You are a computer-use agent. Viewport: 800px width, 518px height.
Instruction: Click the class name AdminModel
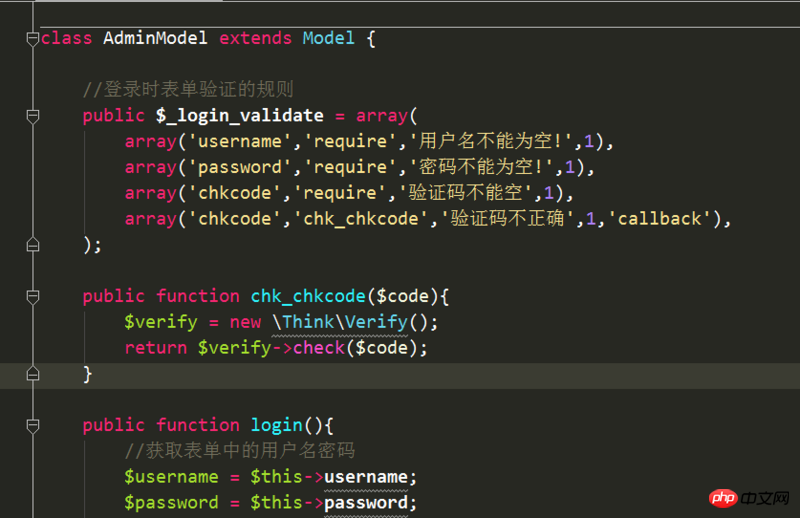155,38
